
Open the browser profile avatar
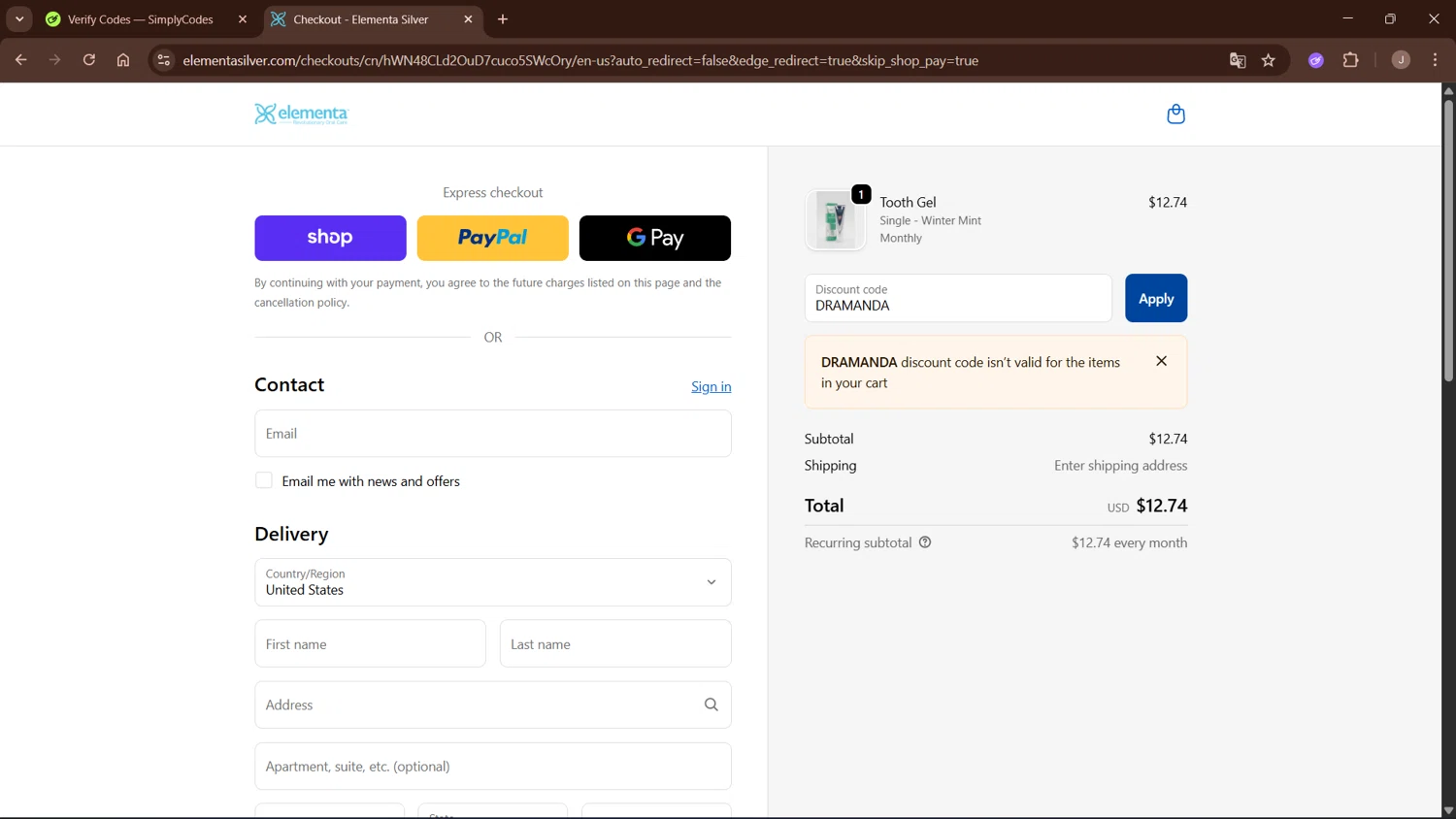pyautogui.click(x=1401, y=60)
